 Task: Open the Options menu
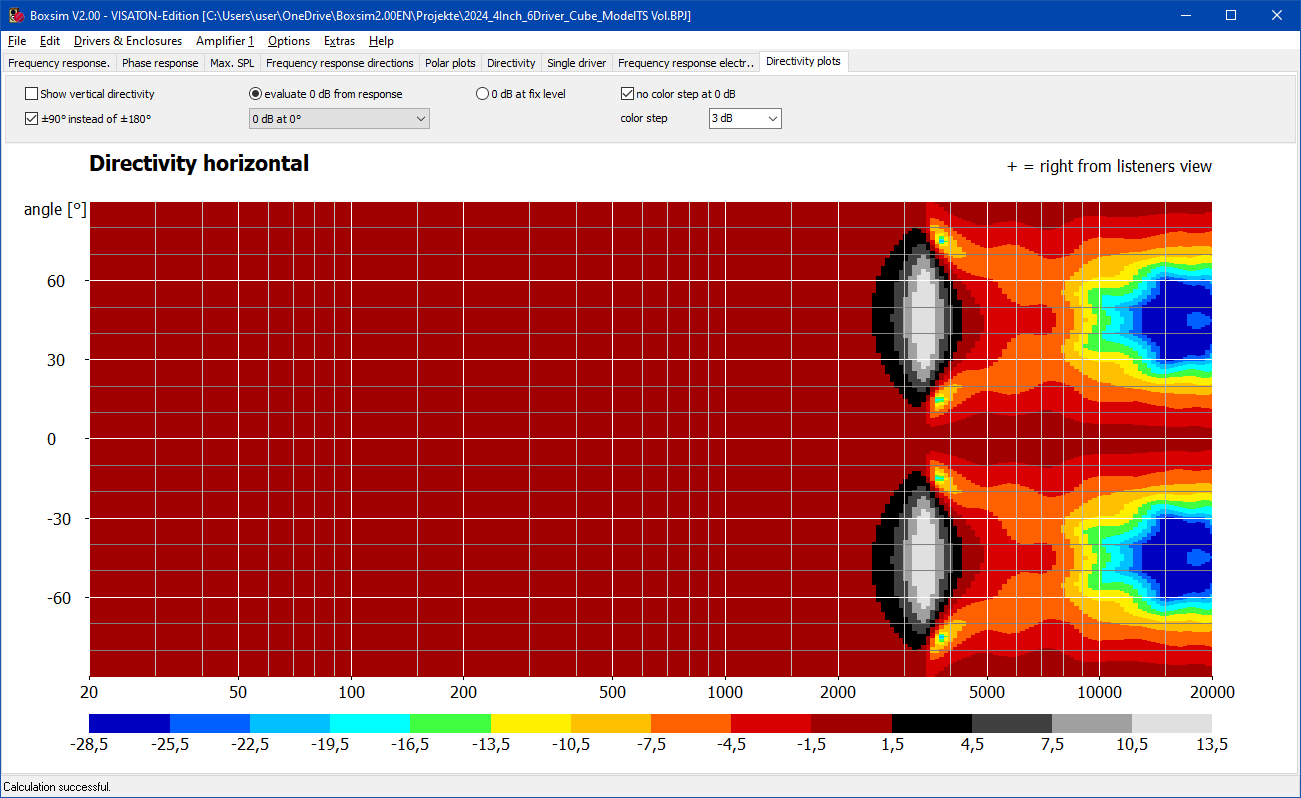point(289,41)
